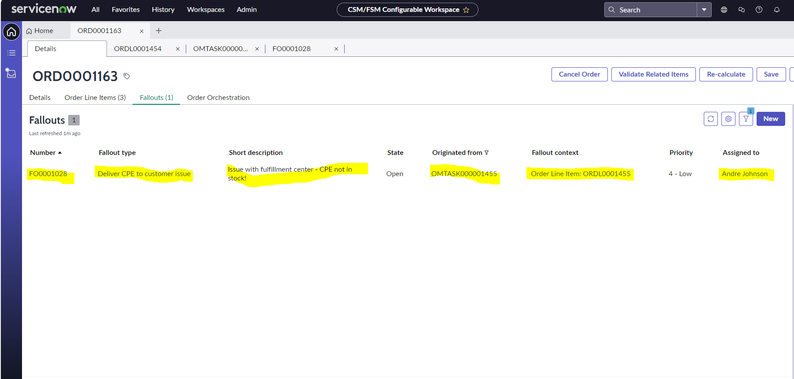Click the Re-calculate button
This screenshot has height=379, width=794.
(x=726, y=74)
